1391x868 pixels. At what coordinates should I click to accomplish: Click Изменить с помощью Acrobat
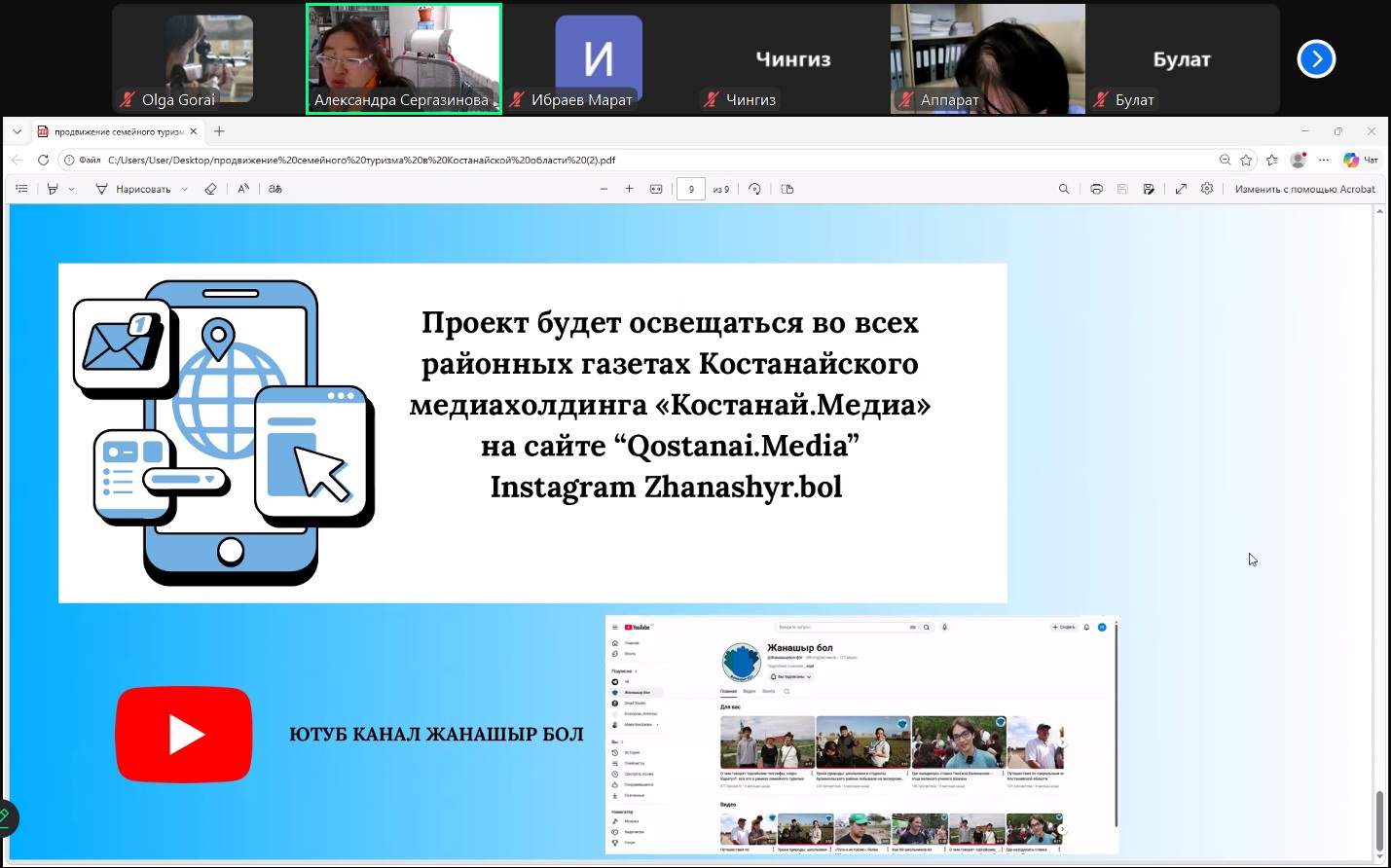point(1304,189)
